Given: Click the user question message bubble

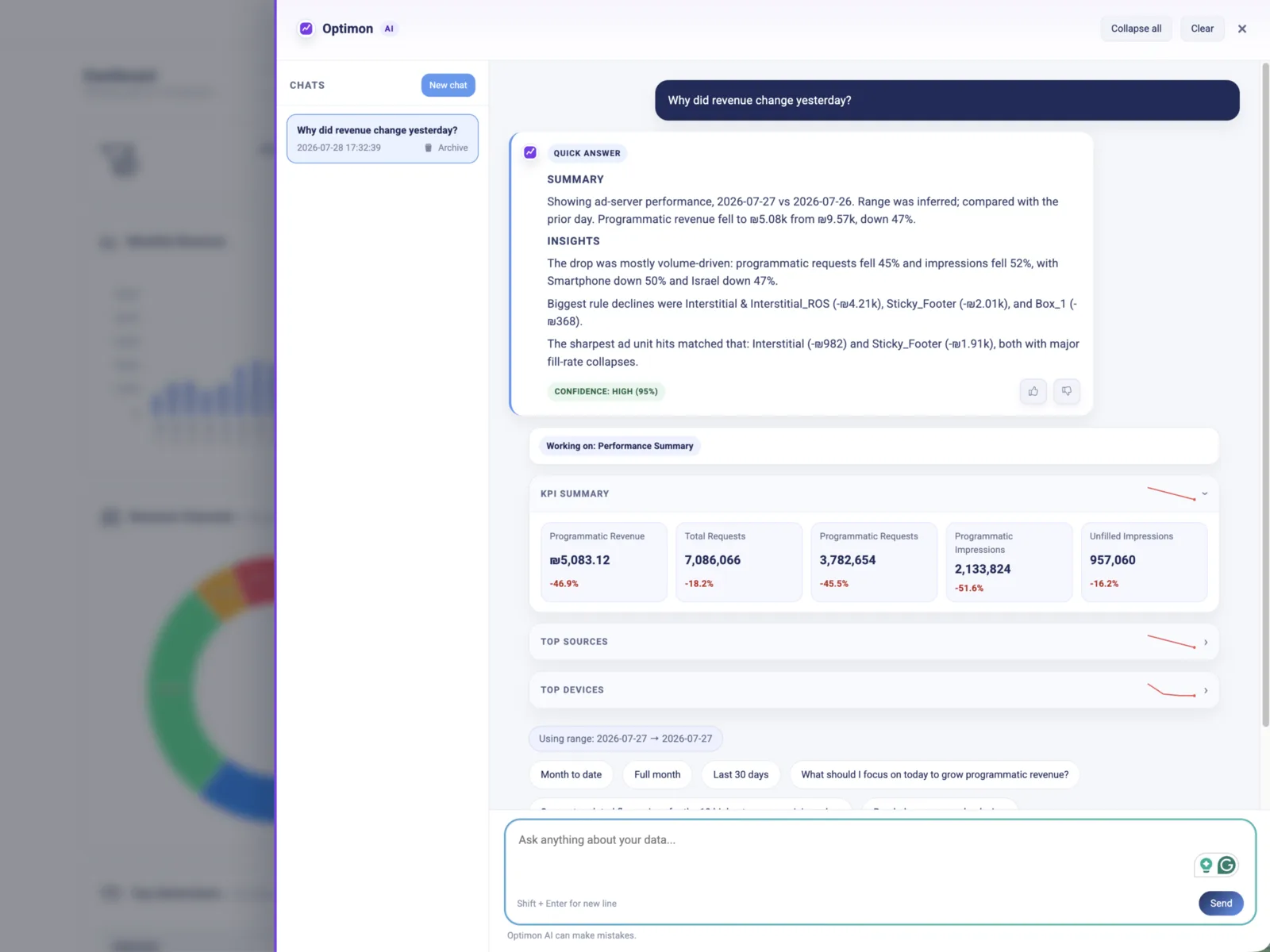Looking at the screenshot, I should 947,100.
